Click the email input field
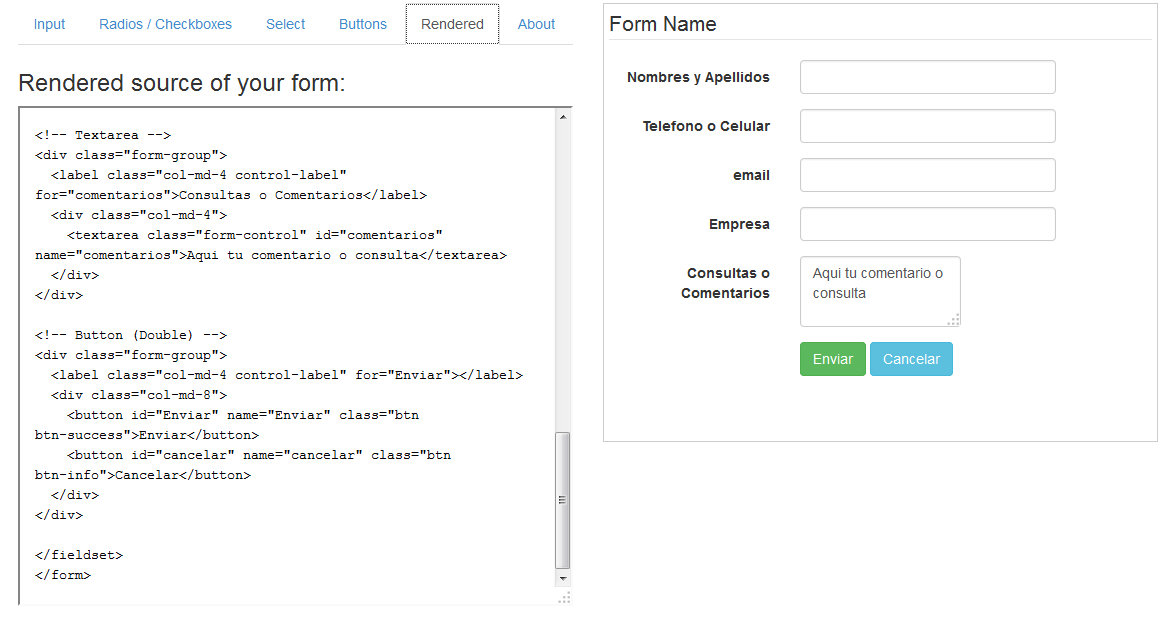 pos(927,174)
